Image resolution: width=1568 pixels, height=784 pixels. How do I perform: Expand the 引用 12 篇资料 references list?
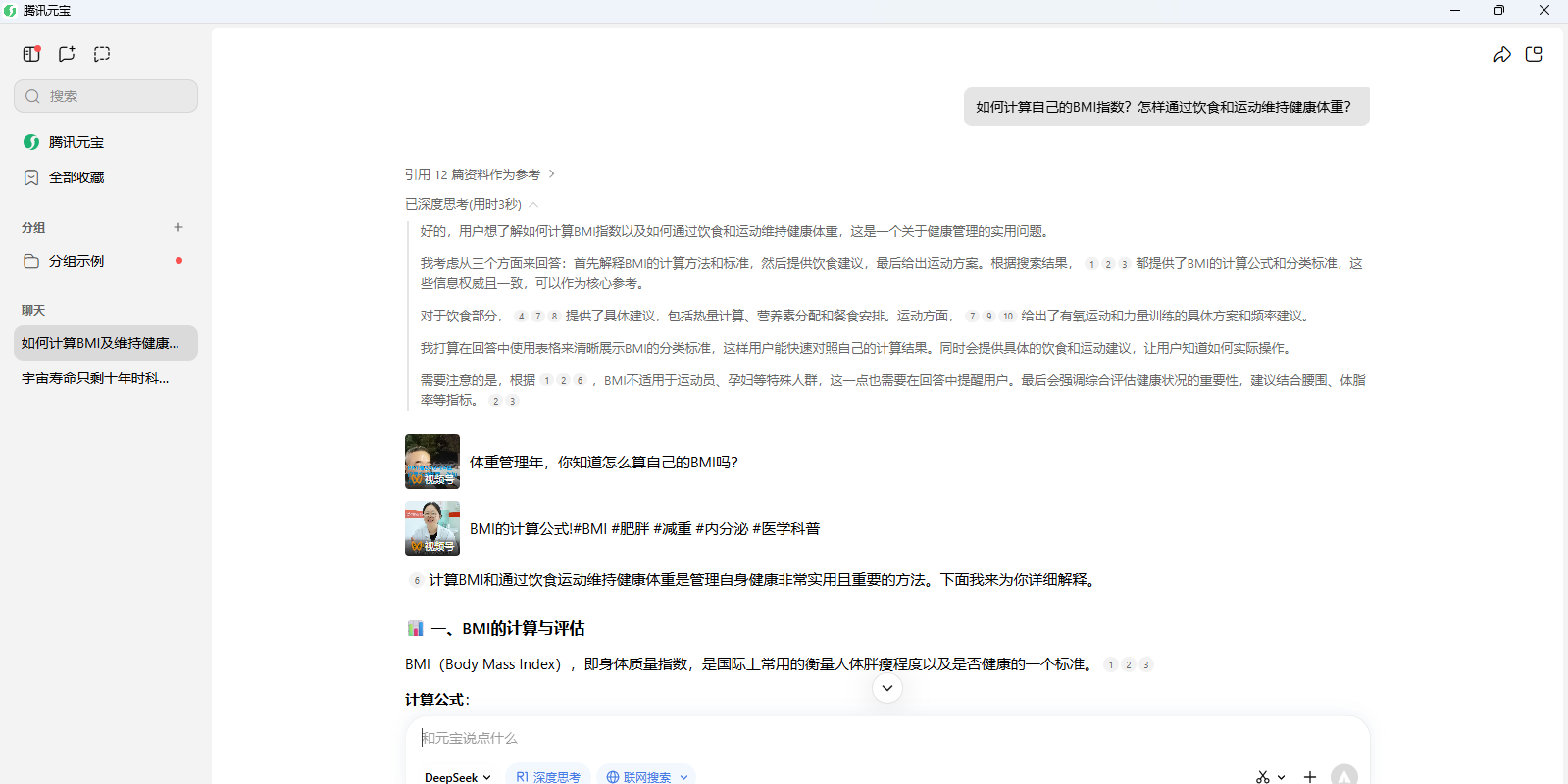pyautogui.click(x=480, y=174)
